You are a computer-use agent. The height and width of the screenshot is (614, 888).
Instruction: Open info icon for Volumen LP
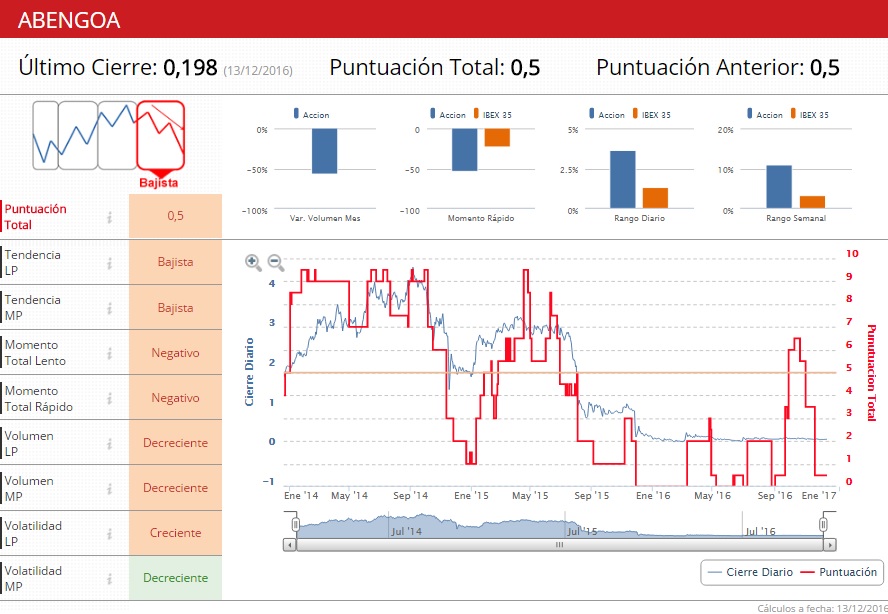tap(109, 444)
